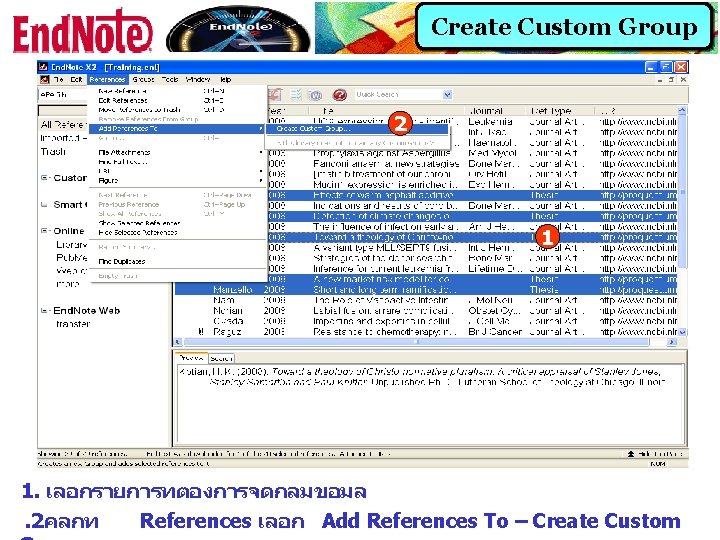Click Br J Cancer journal cell

coord(495,332)
